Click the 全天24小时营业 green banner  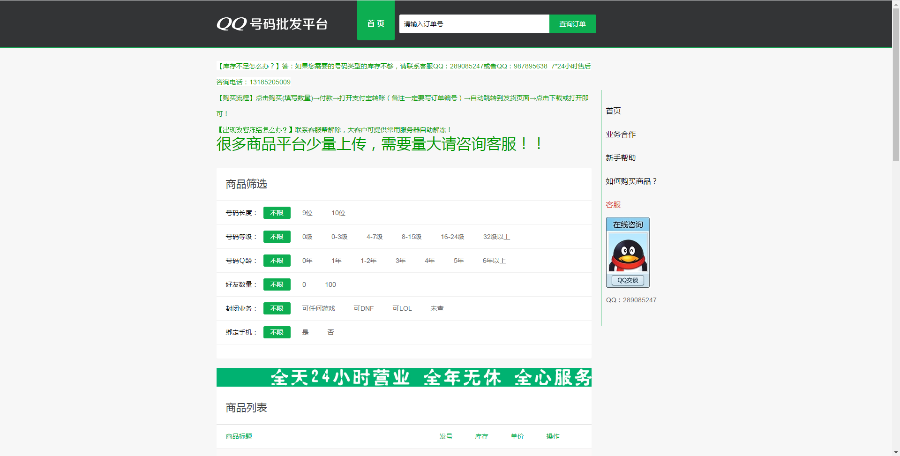tap(404, 377)
